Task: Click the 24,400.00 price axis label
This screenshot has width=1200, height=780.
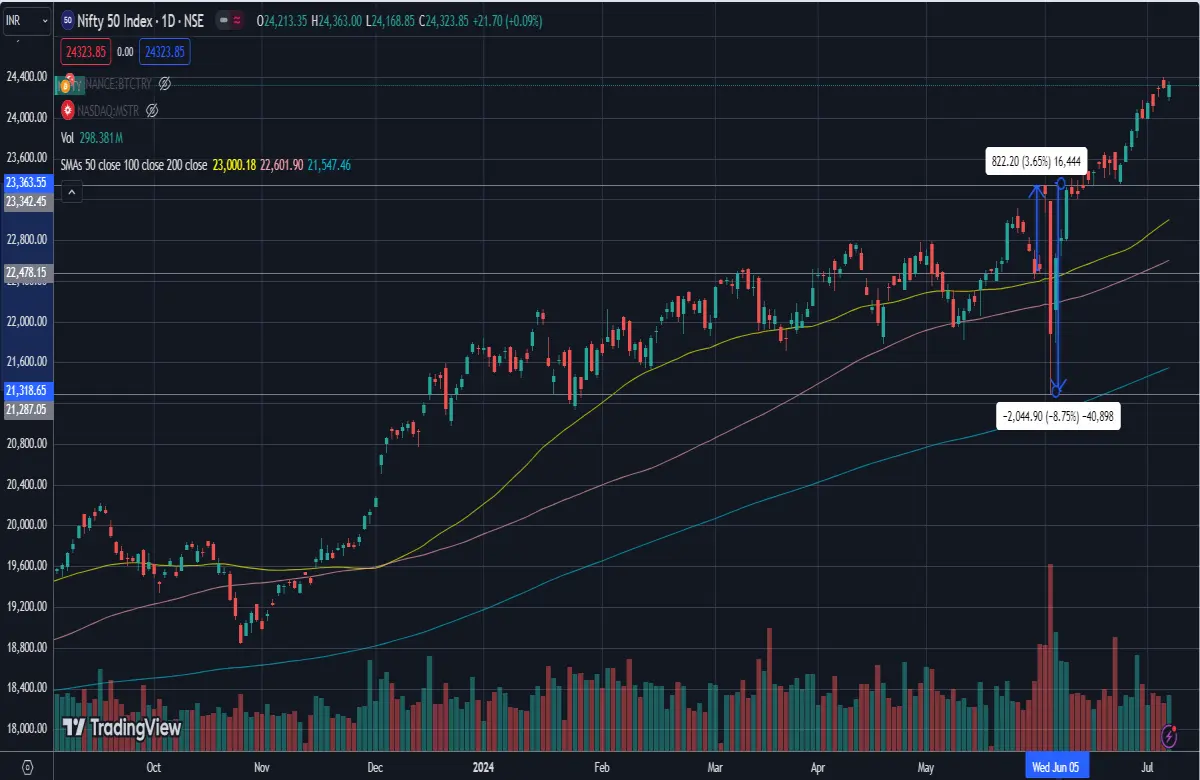Action: [26, 77]
